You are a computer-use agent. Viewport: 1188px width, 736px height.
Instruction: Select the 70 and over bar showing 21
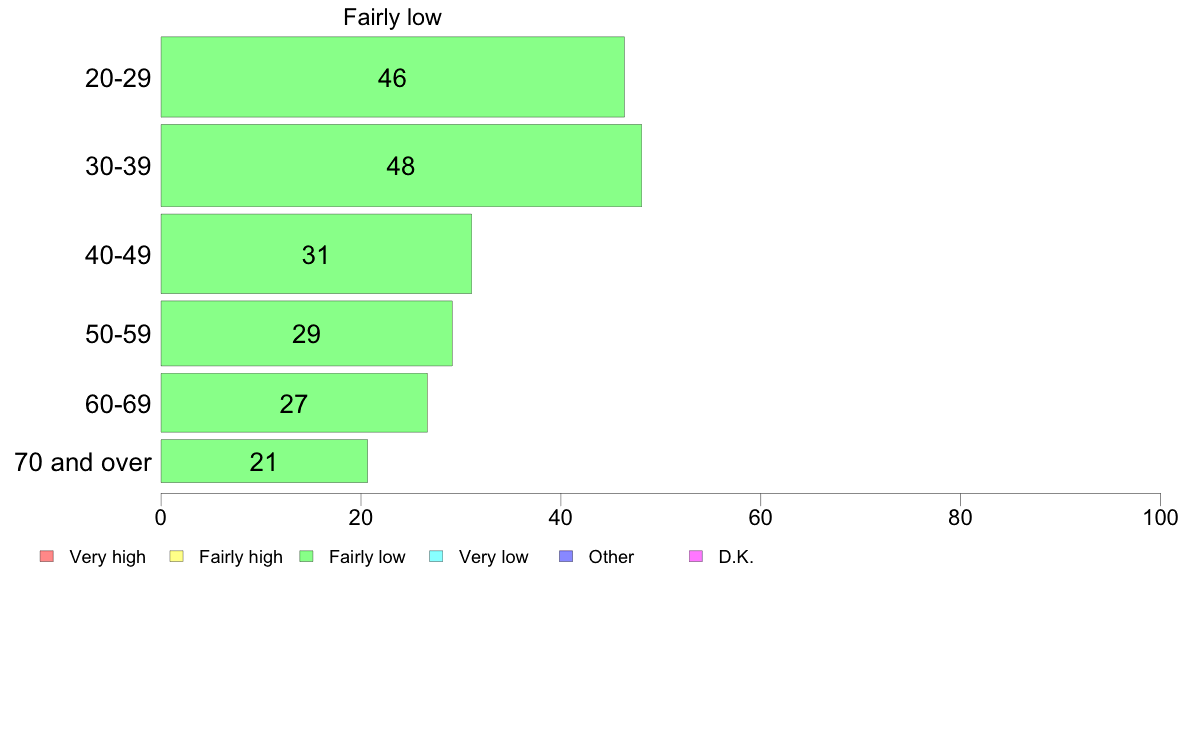pos(264,461)
